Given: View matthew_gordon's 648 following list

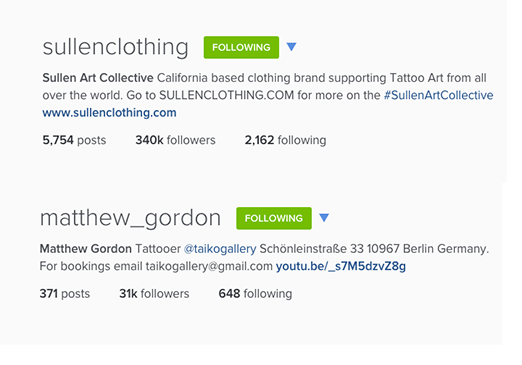Looking at the screenshot, I should pos(255,294).
